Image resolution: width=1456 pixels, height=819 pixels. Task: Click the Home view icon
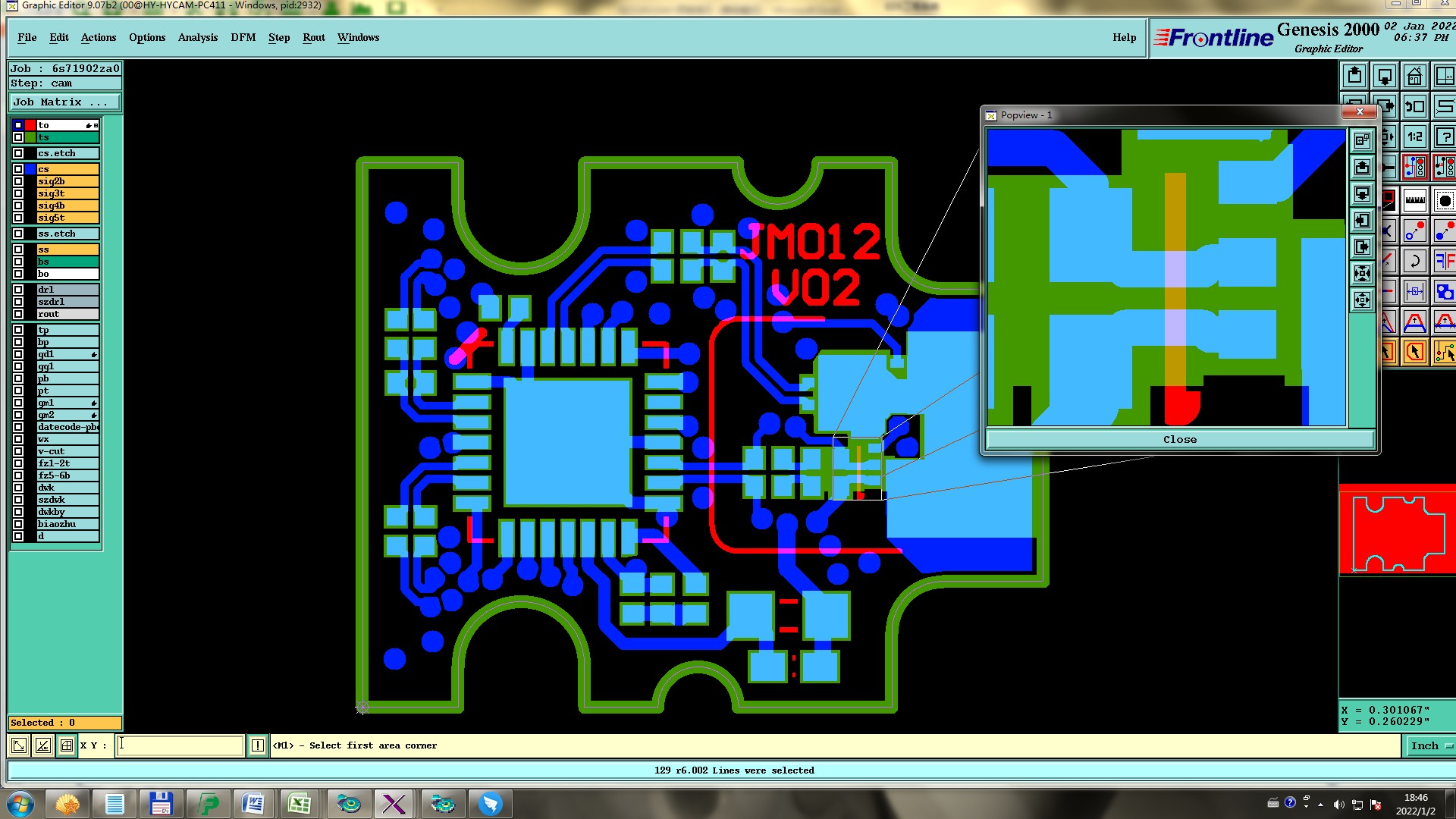click(1414, 77)
